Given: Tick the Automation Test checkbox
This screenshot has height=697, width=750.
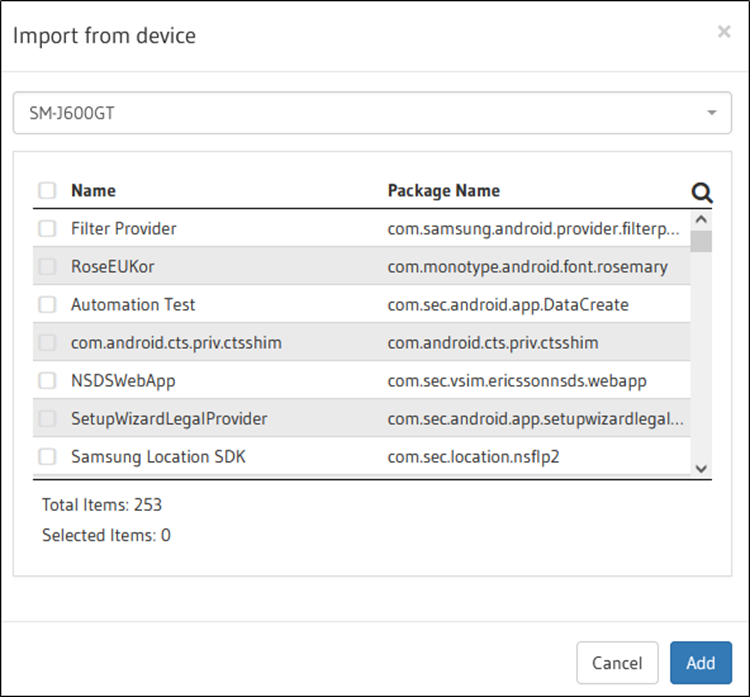Looking at the screenshot, I should pyautogui.click(x=47, y=305).
